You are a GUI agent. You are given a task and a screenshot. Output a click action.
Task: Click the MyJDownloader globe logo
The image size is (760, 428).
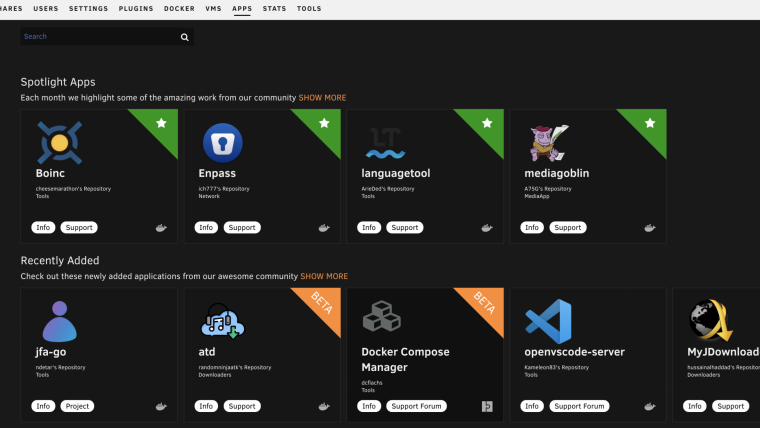(x=711, y=320)
